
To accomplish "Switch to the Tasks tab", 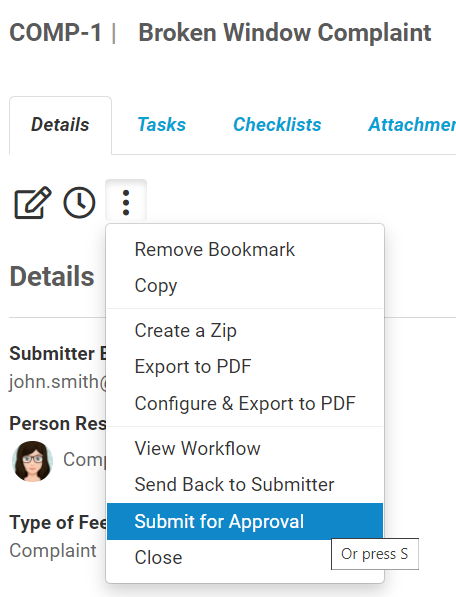I will click(161, 125).
